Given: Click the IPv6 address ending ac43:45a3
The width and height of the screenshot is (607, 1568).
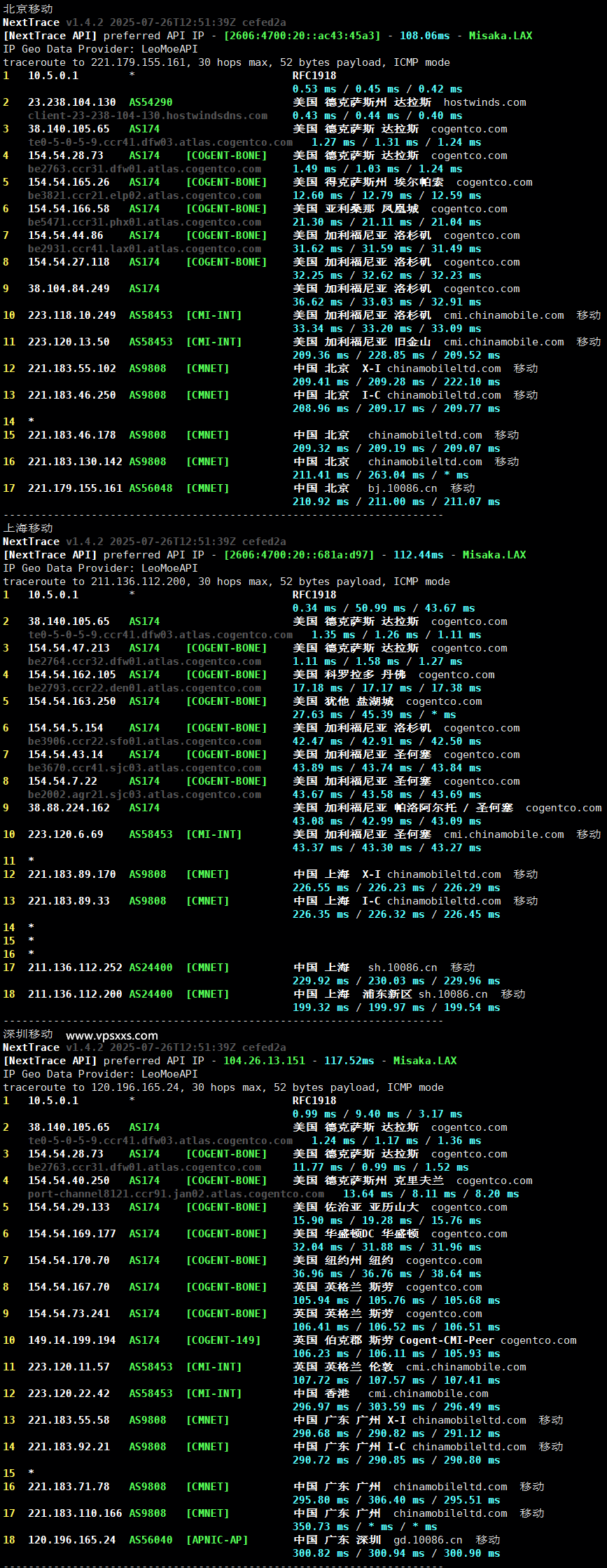Looking at the screenshot, I should click(302, 36).
